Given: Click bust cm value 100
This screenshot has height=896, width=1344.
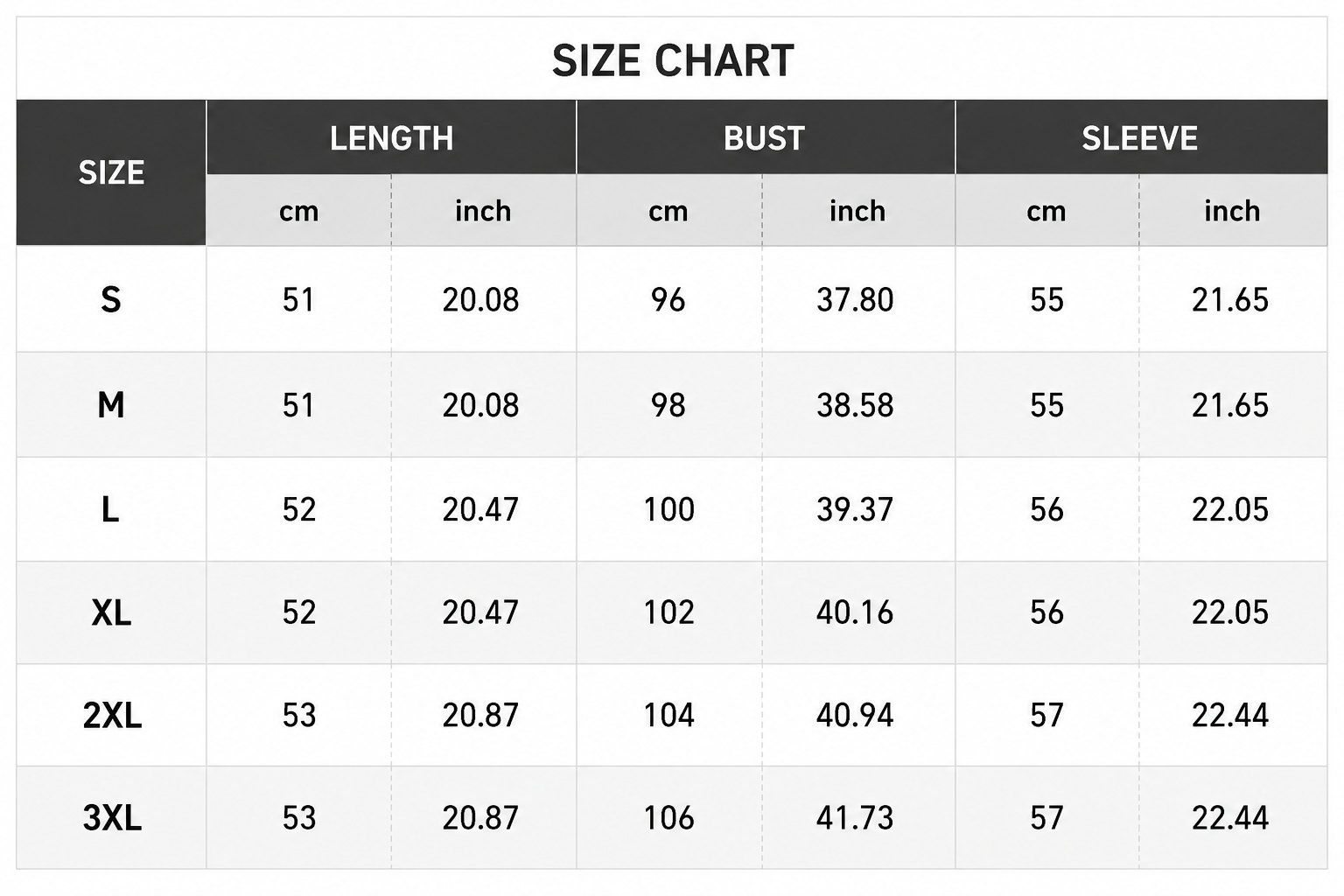Looking at the screenshot, I should tap(669, 509).
